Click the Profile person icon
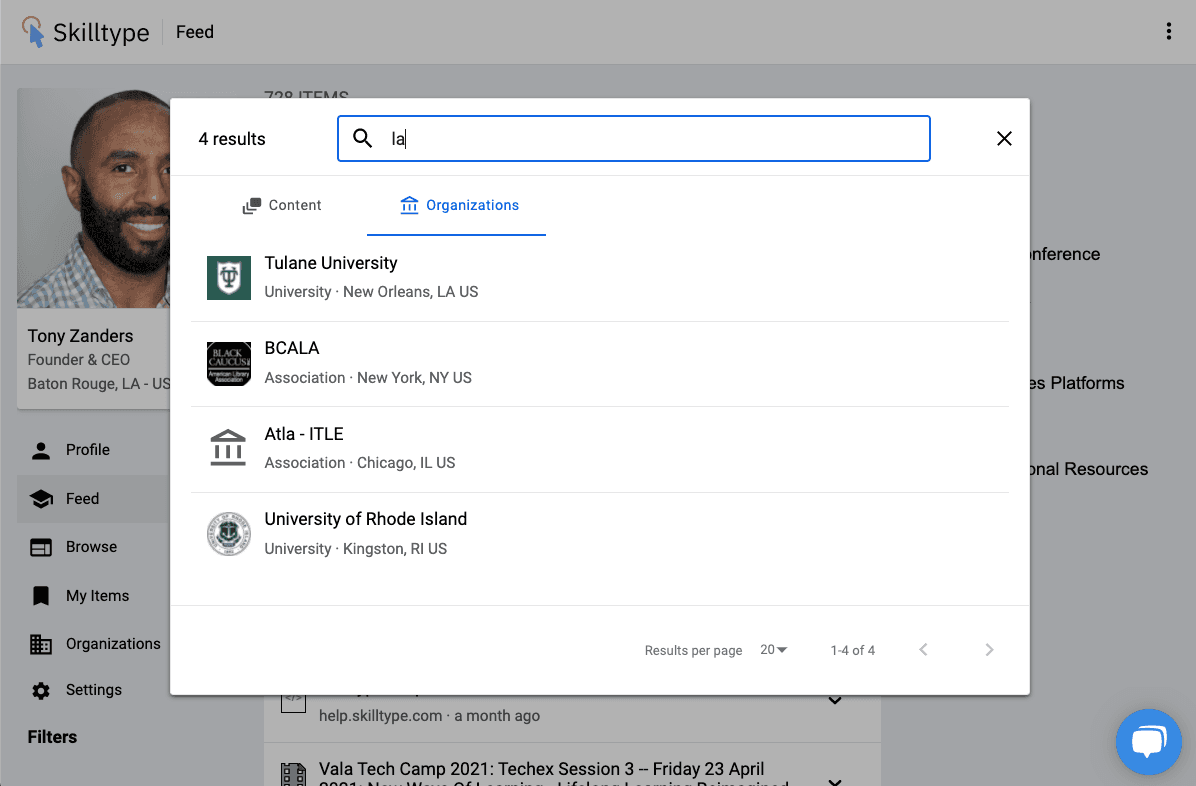The height and width of the screenshot is (786, 1196). tap(41, 450)
